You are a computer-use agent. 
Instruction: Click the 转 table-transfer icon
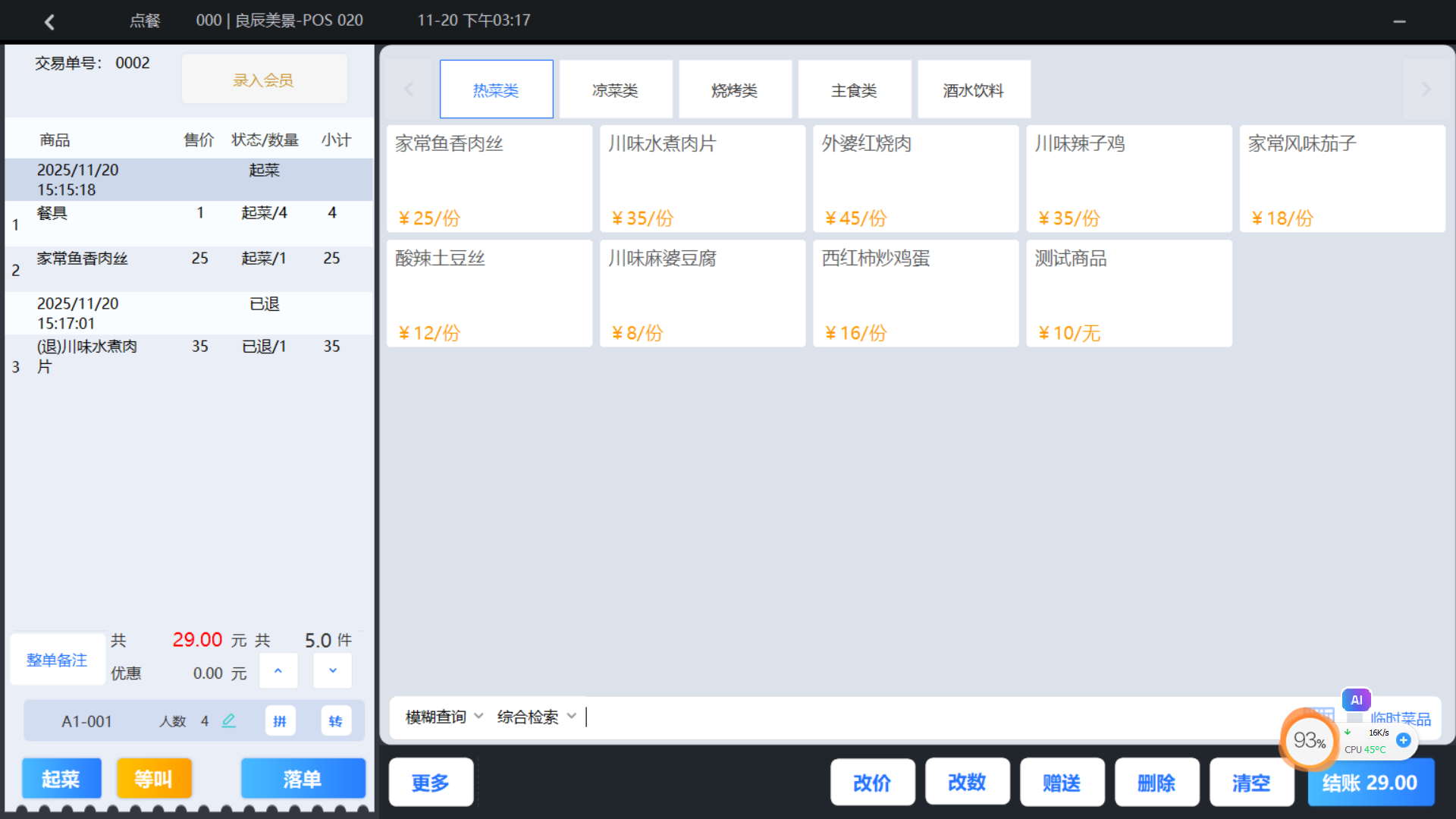point(335,720)
